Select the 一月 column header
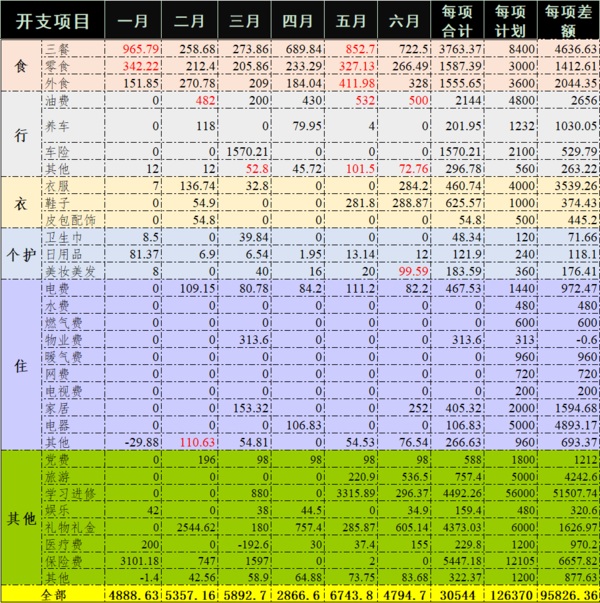Viewport: 600px width, 603px height. pyautogui.click(x=133, y=20)
